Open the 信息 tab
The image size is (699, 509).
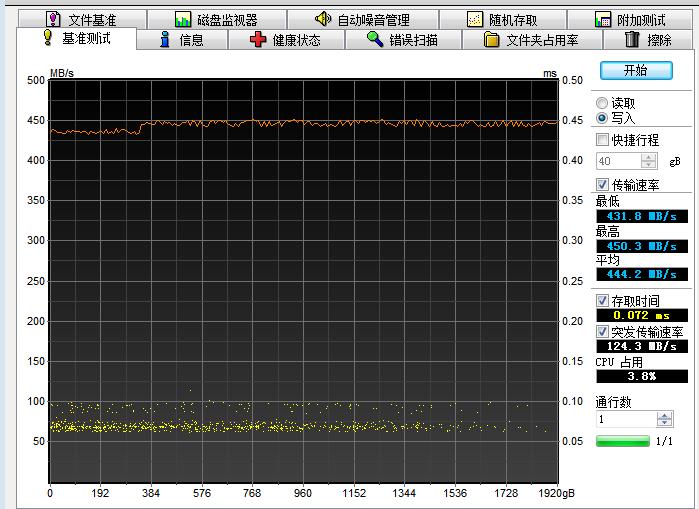coord(182,40)
